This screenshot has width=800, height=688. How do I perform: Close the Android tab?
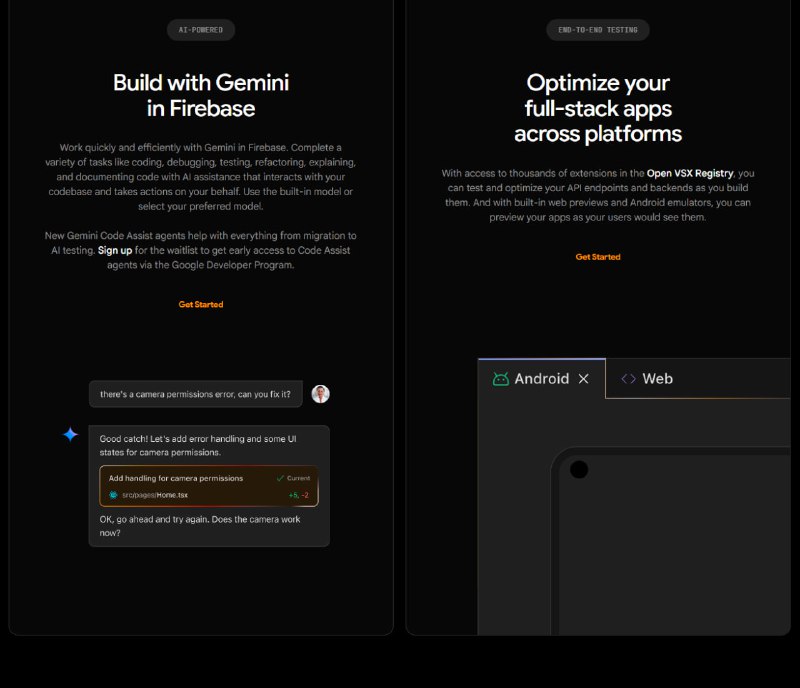(x=584, y=379)
